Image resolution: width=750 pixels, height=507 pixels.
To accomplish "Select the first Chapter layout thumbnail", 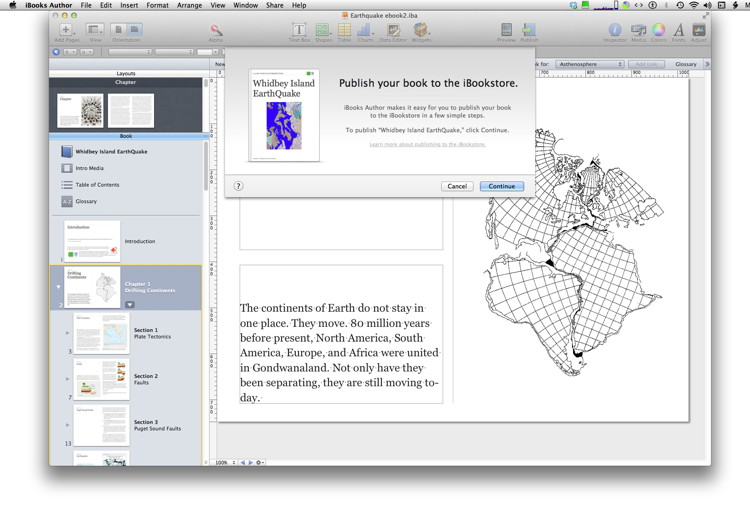I will click(x=80, y=110).
